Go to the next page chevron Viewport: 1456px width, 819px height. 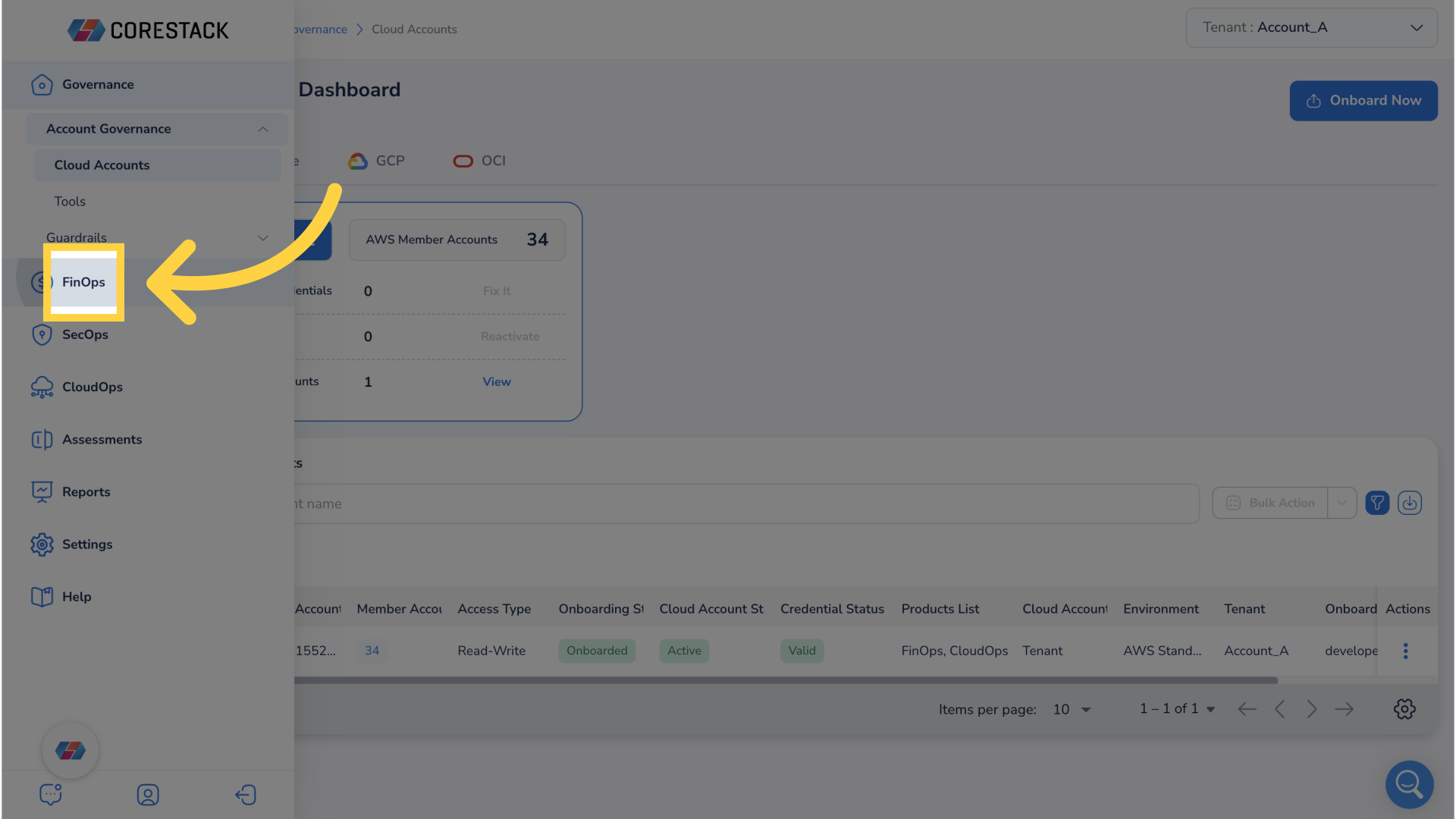point(1312,709)
